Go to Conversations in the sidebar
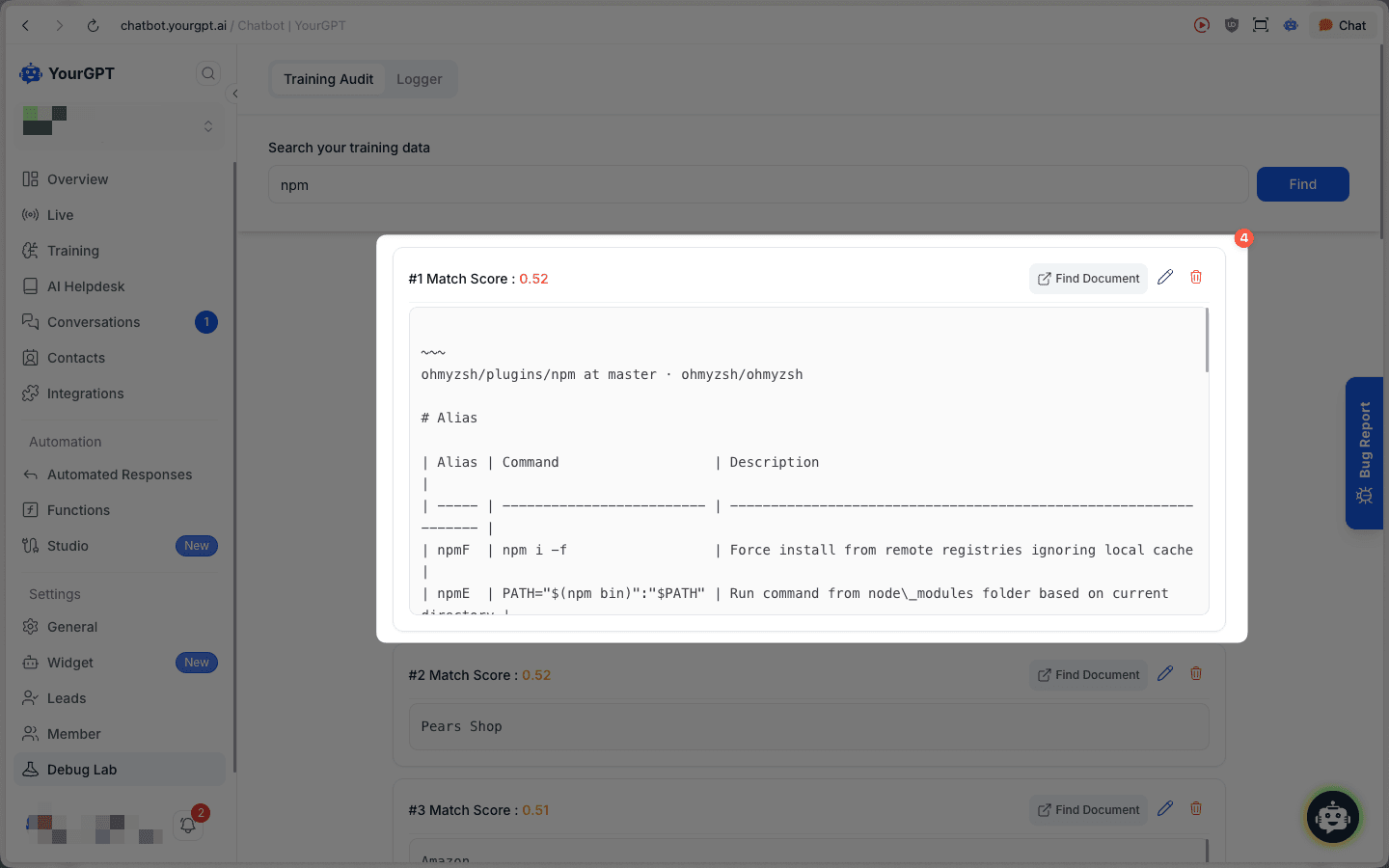The image size is (1389, 868). click(x=94, y=322)
